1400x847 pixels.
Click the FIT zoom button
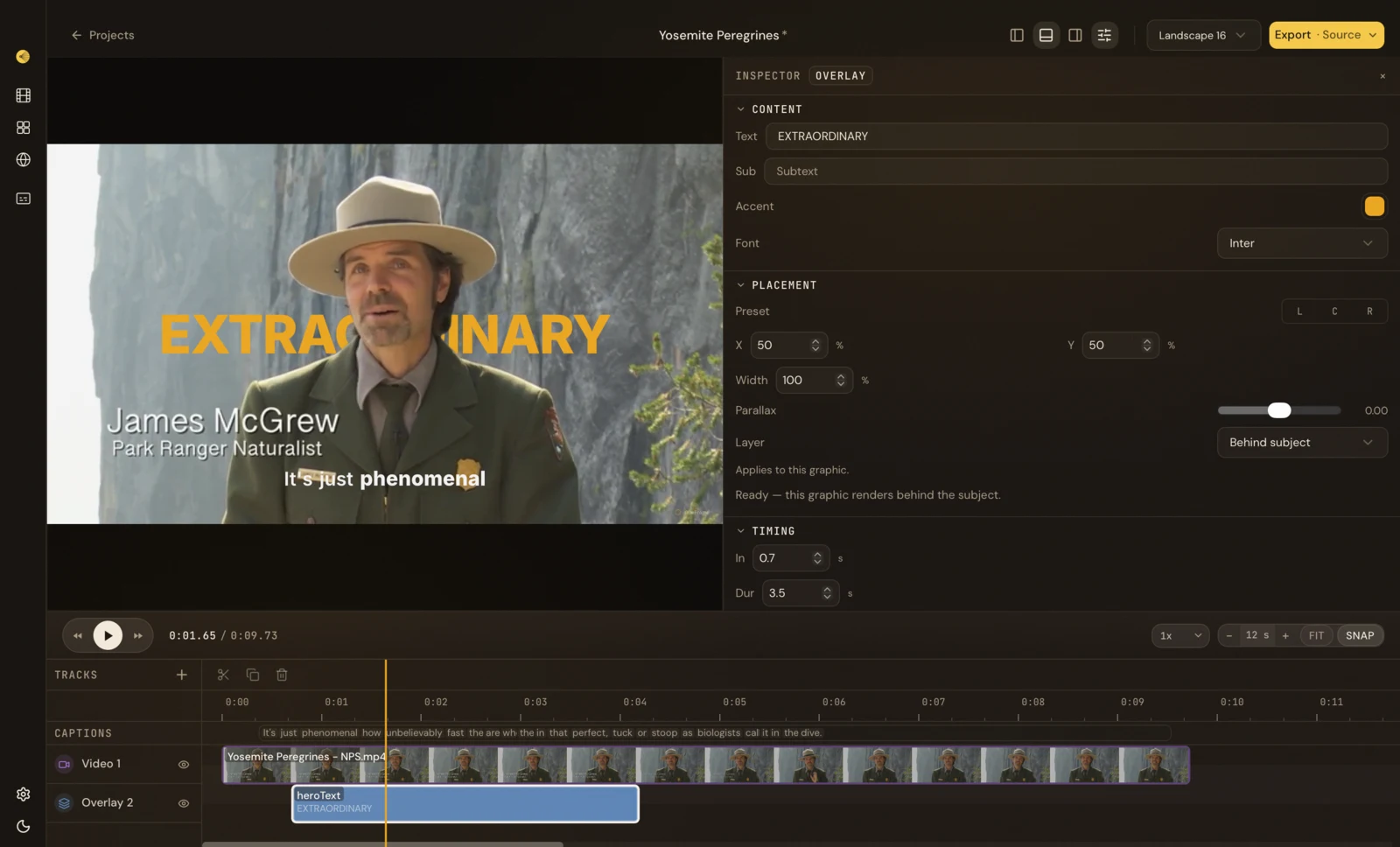click(1316, 635)
